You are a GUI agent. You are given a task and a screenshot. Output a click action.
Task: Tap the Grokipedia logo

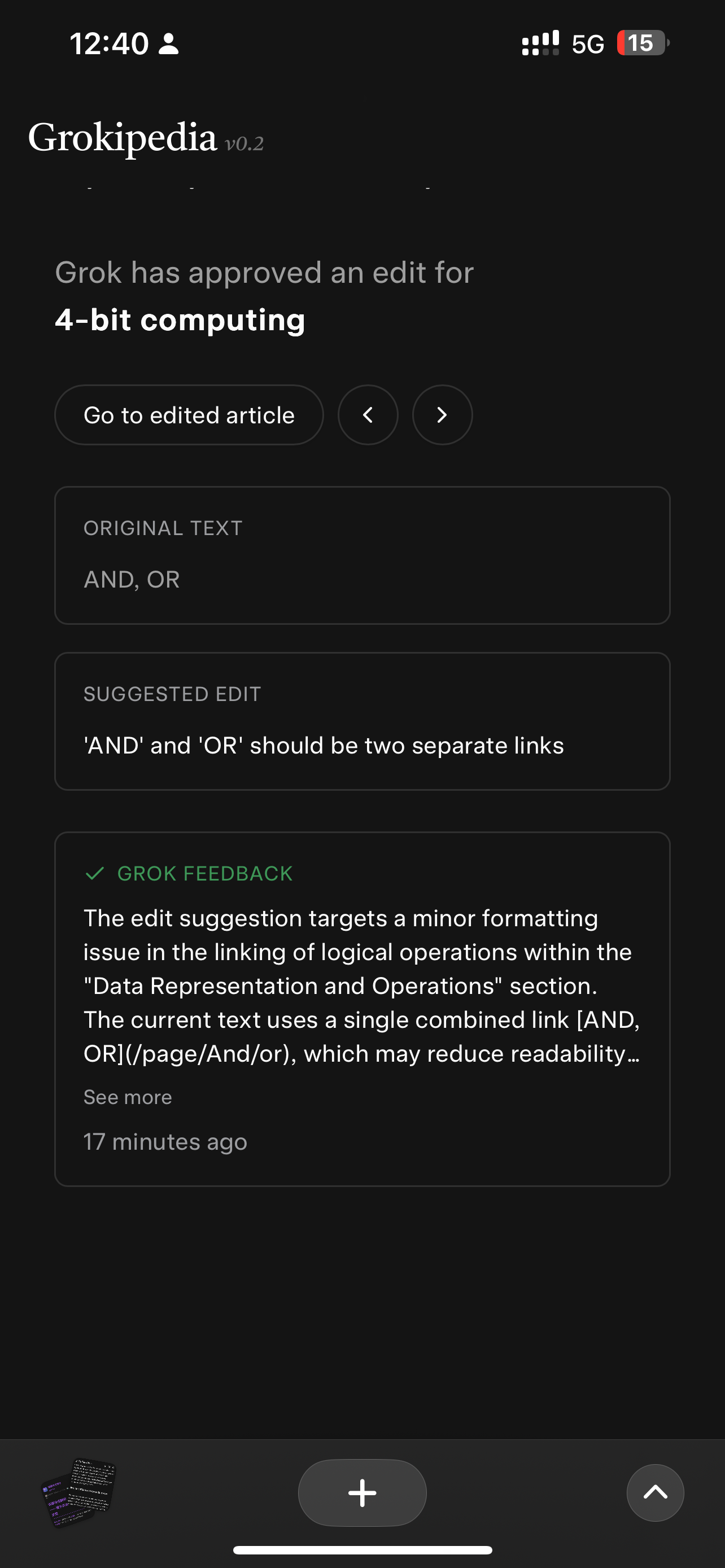[x=123, y=138]
